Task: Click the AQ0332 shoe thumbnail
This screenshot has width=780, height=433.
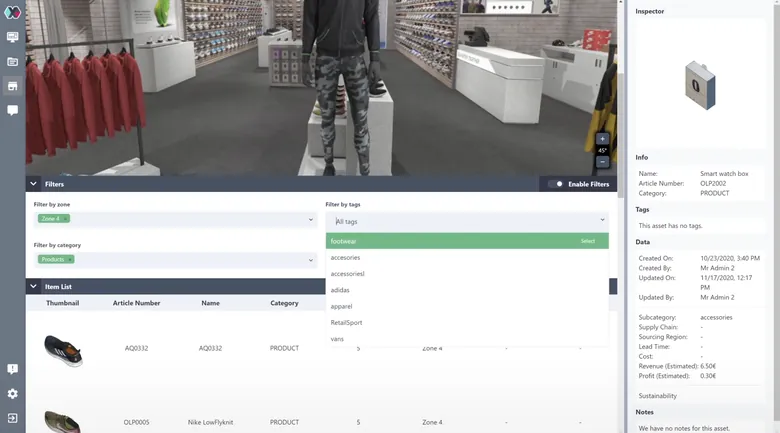Action: pos(63,350)
